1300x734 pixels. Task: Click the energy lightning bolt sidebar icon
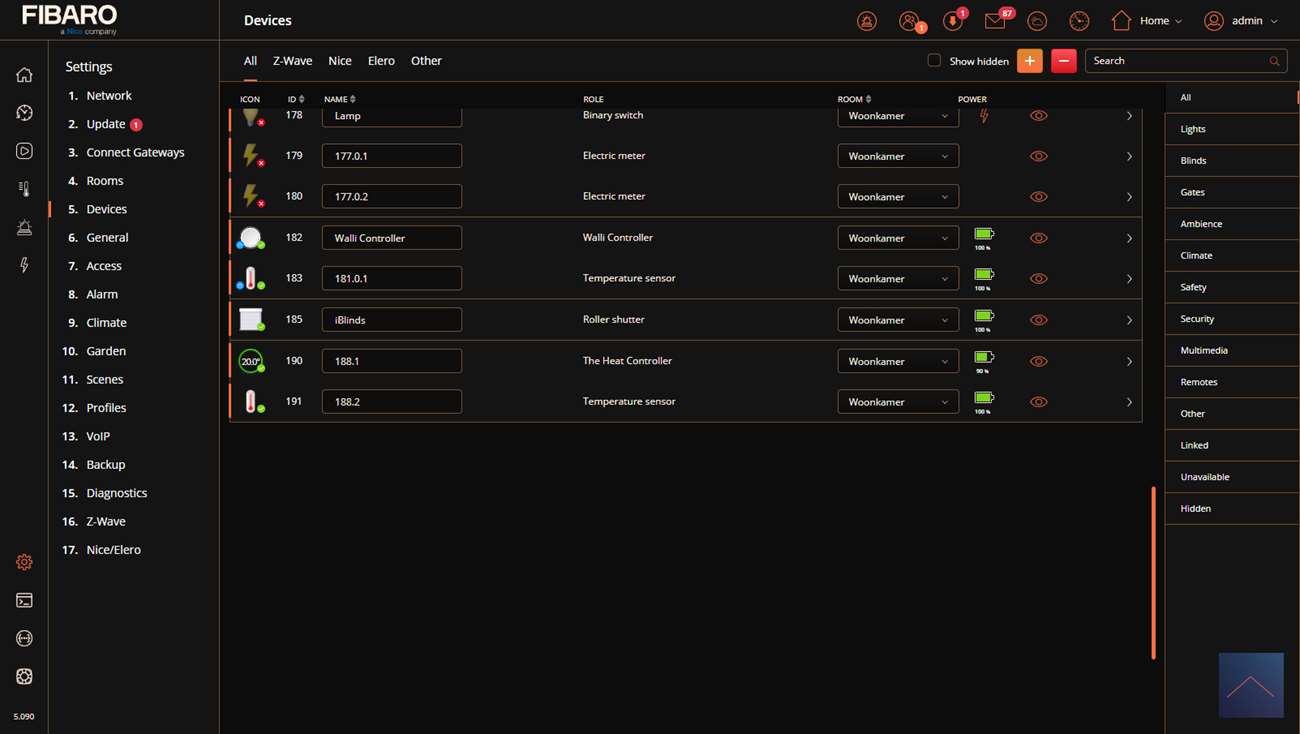click(x=24, y=265)
